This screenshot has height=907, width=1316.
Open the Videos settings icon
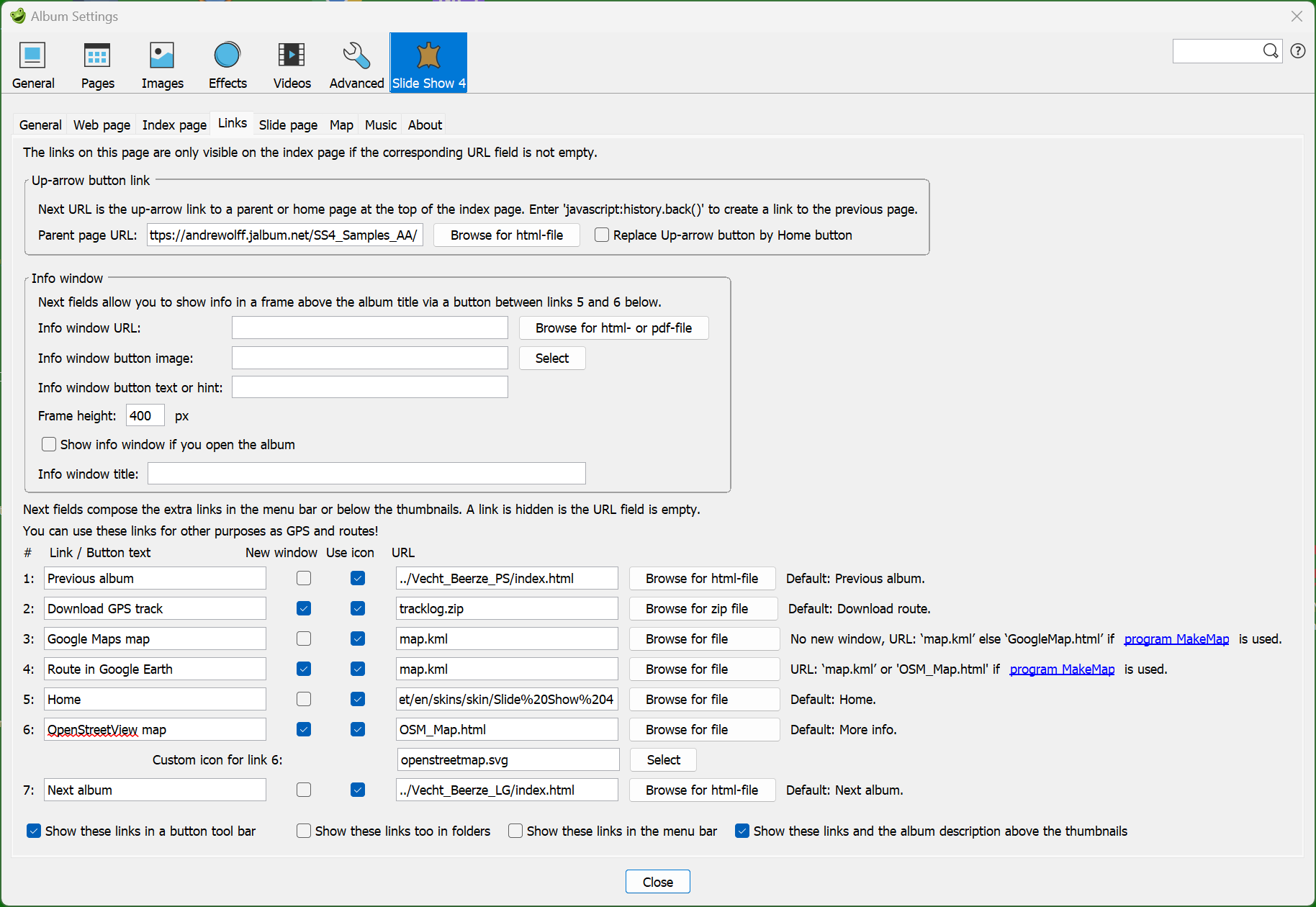[291, 63]
